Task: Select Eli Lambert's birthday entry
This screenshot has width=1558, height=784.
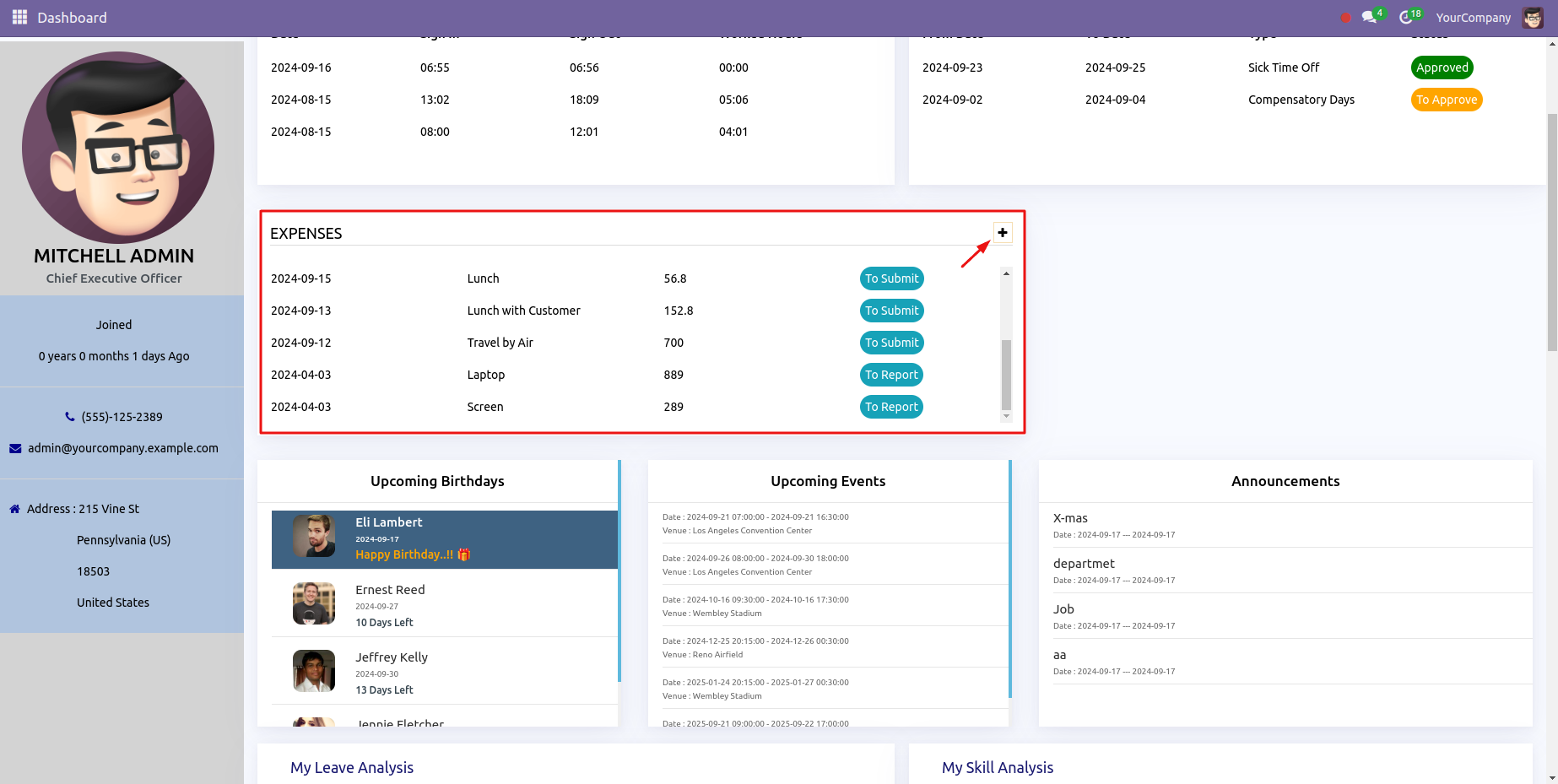Action: 444,538
